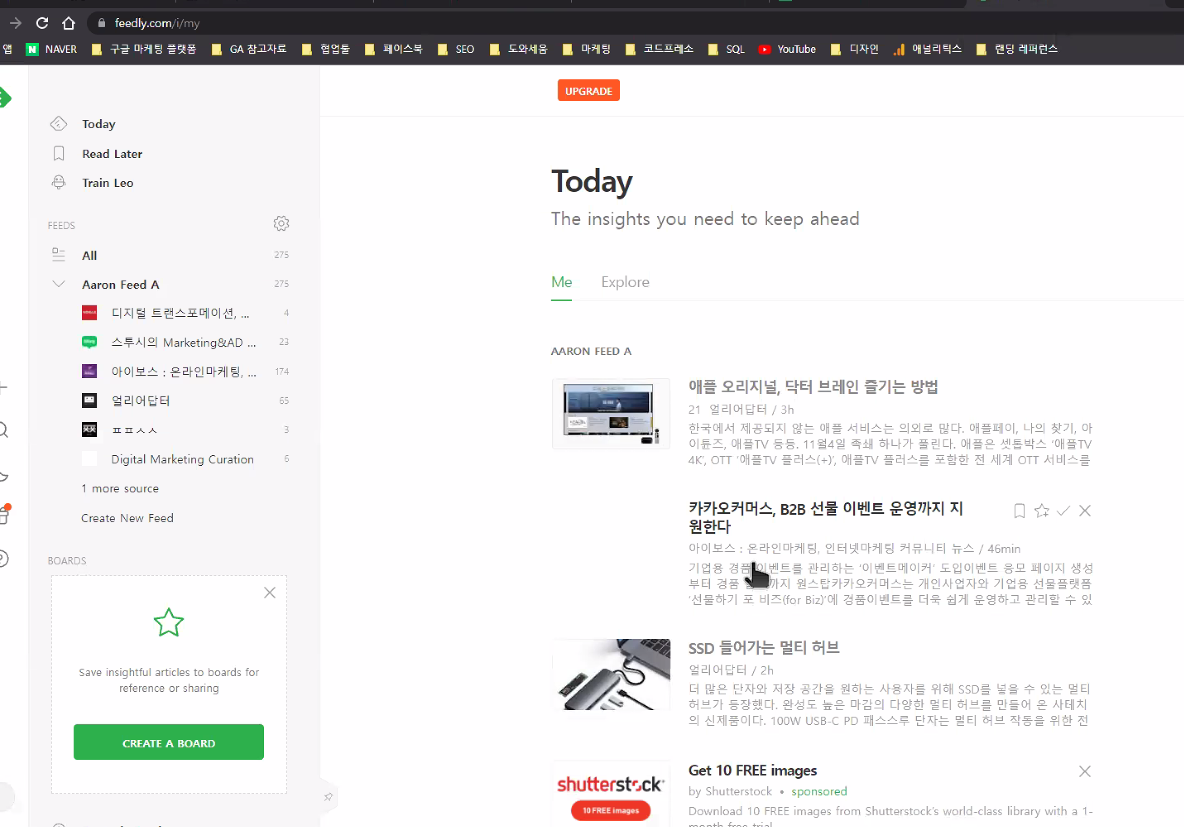1184x827 pixels.
Task: Open article 카카오커머스, B2B 선물 이벤트
Action: click(825, 517)
